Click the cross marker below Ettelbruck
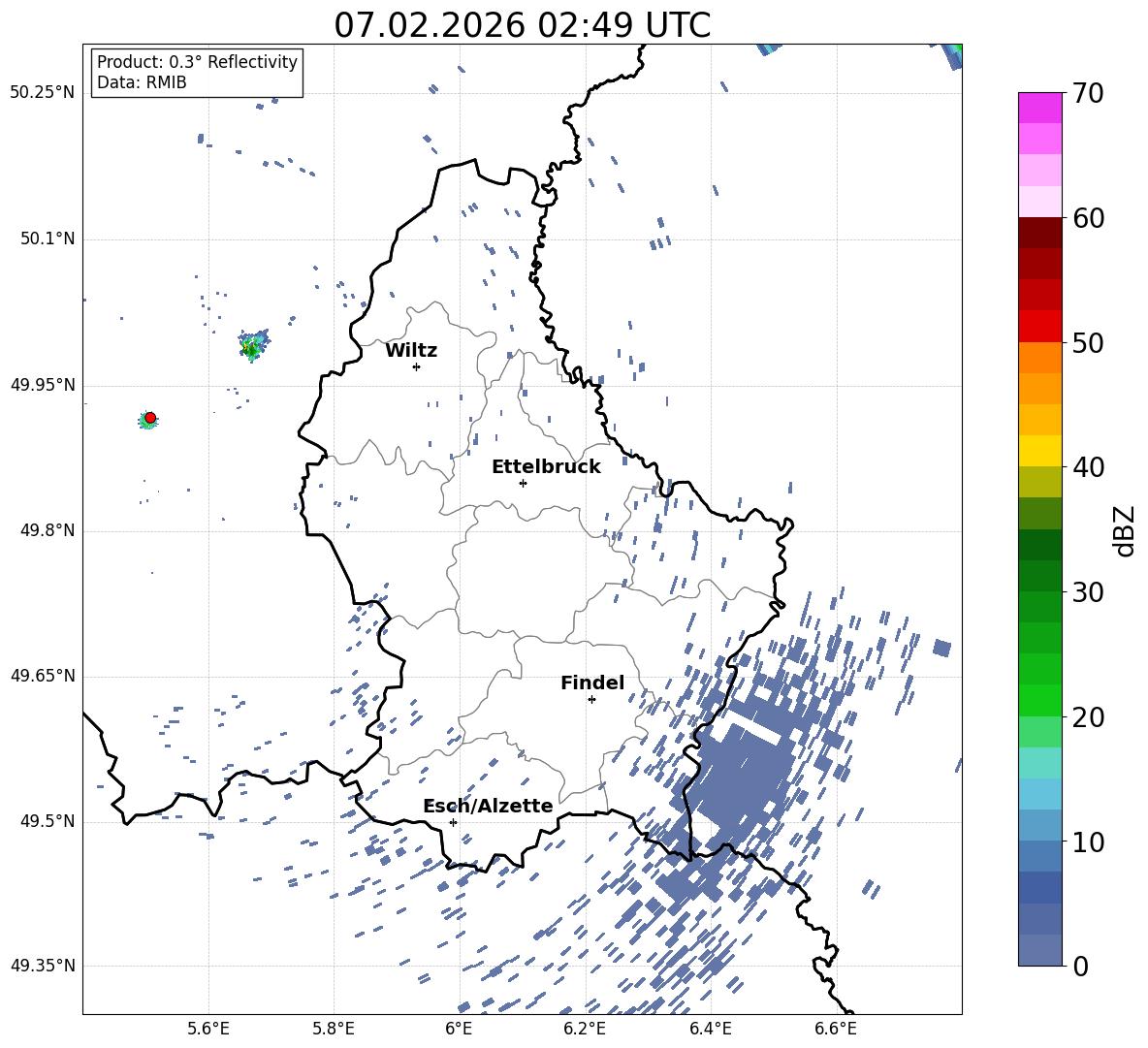1148x1048 pixels. tap(523, 483)
